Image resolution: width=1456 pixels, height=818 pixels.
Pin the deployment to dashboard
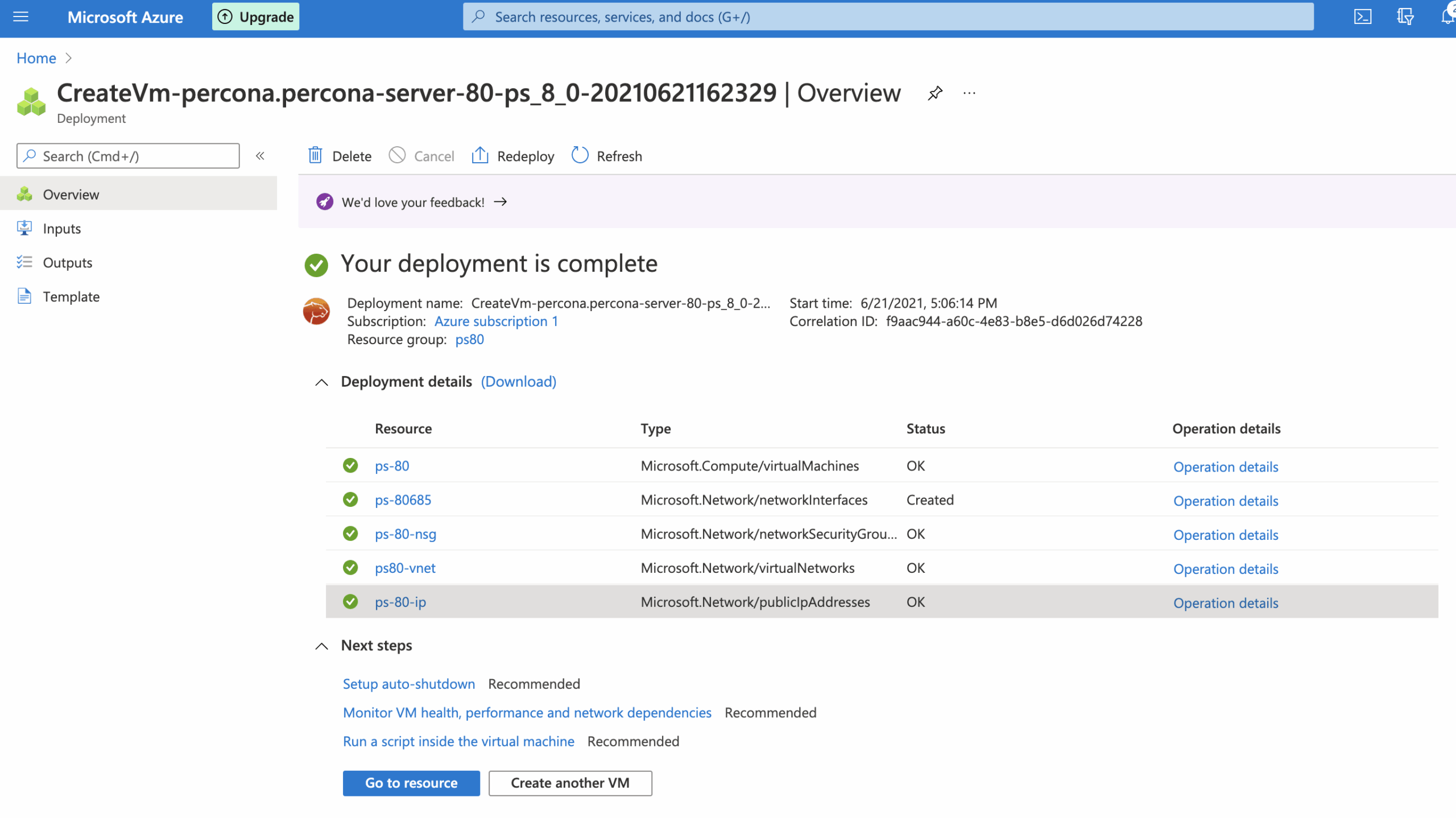[x=935, y=93]
